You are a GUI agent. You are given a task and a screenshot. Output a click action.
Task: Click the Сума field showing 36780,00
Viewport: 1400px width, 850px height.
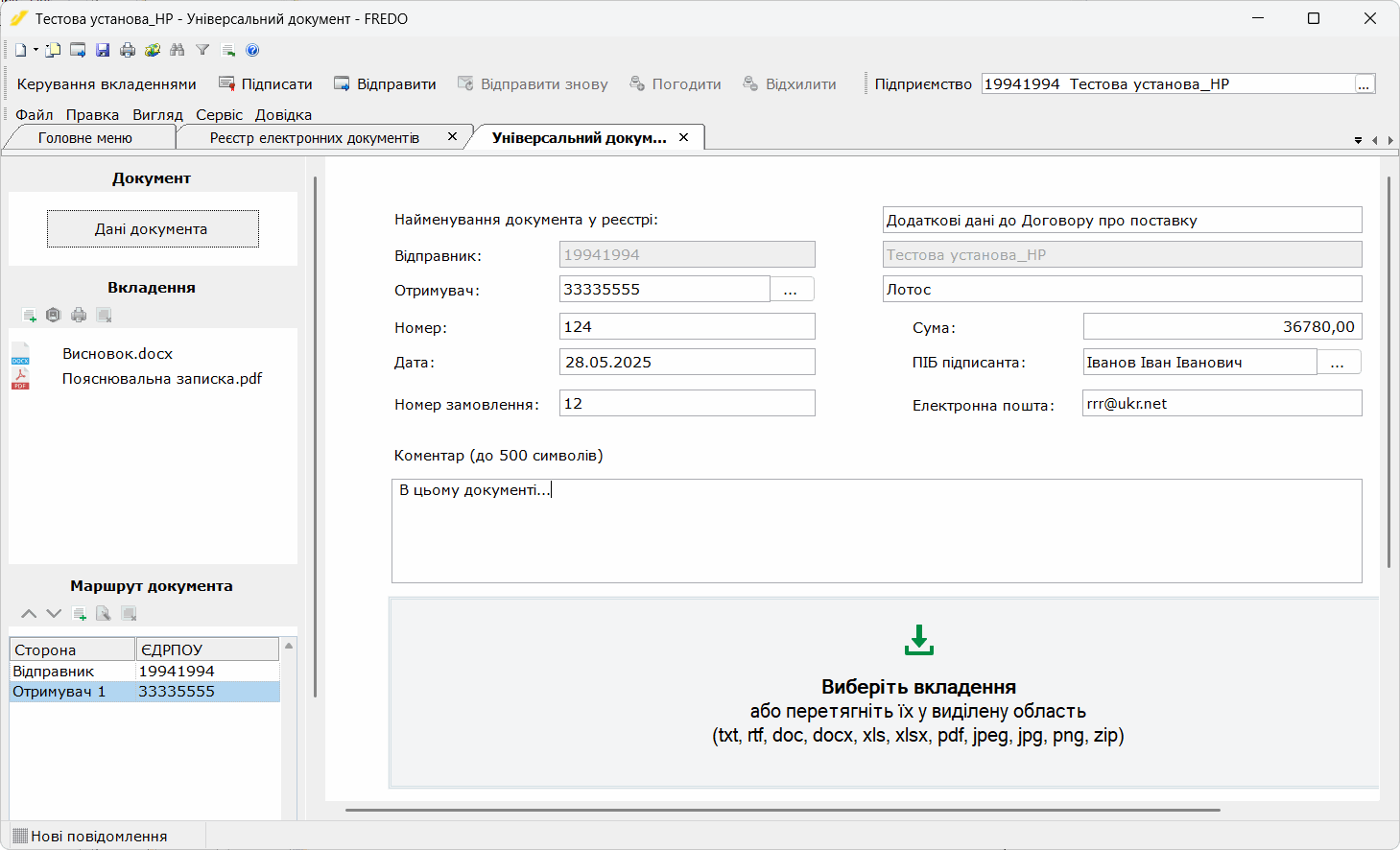[1222, 326]
